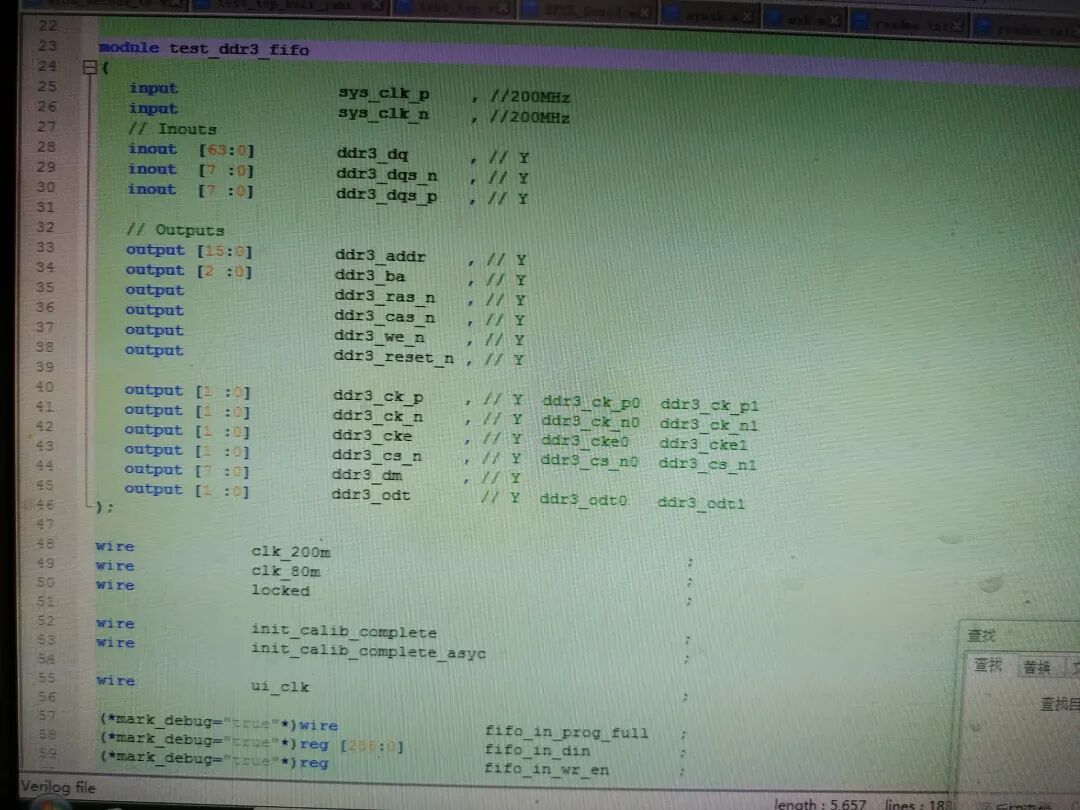Click the ddr3_cke0 comment text

point(585,441)
